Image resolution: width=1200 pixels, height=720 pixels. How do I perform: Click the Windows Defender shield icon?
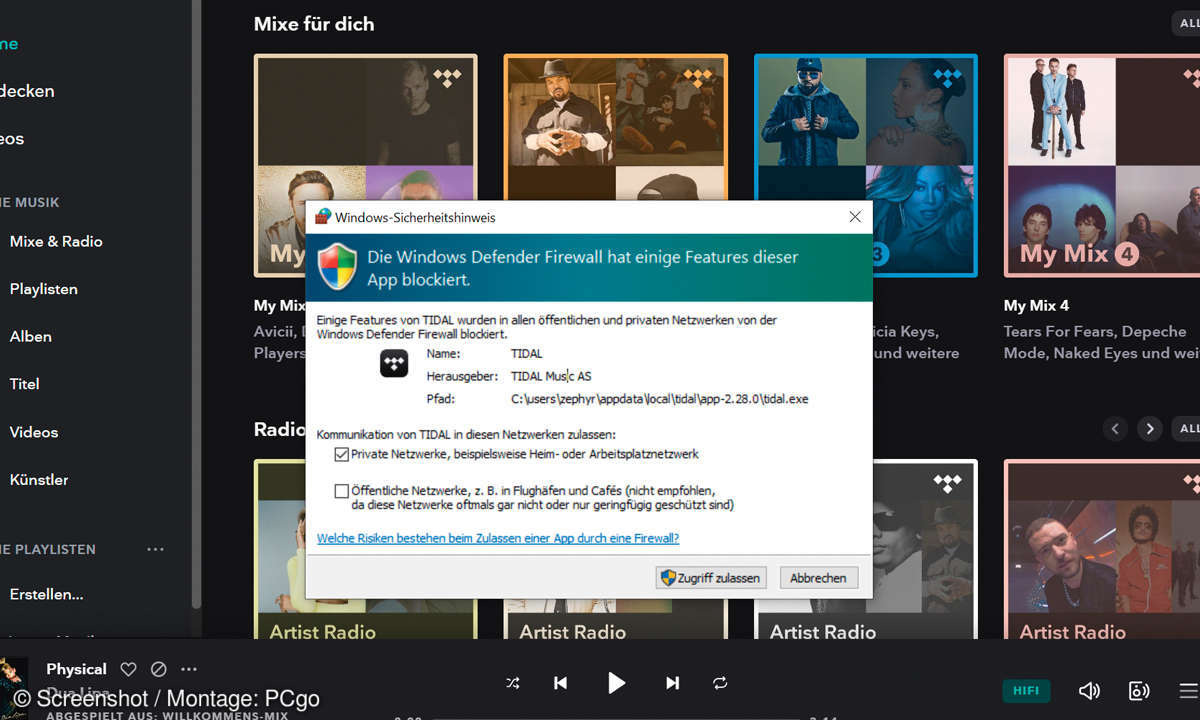click(338, 267)
